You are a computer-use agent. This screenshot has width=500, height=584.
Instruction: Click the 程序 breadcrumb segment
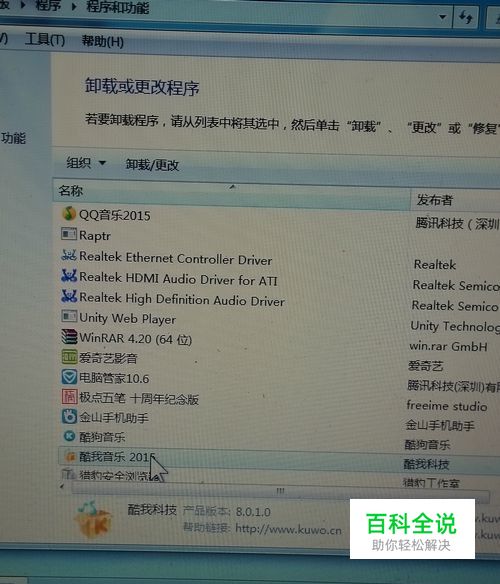pos(48,5)
